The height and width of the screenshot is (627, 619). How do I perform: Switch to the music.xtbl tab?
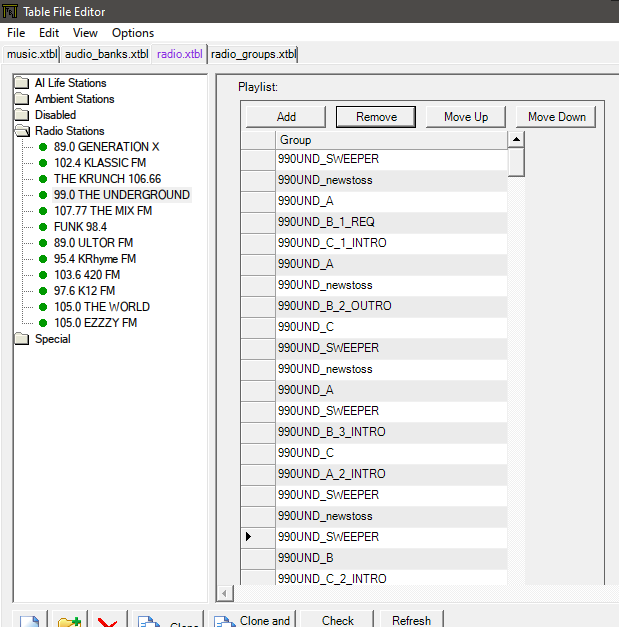32,54
